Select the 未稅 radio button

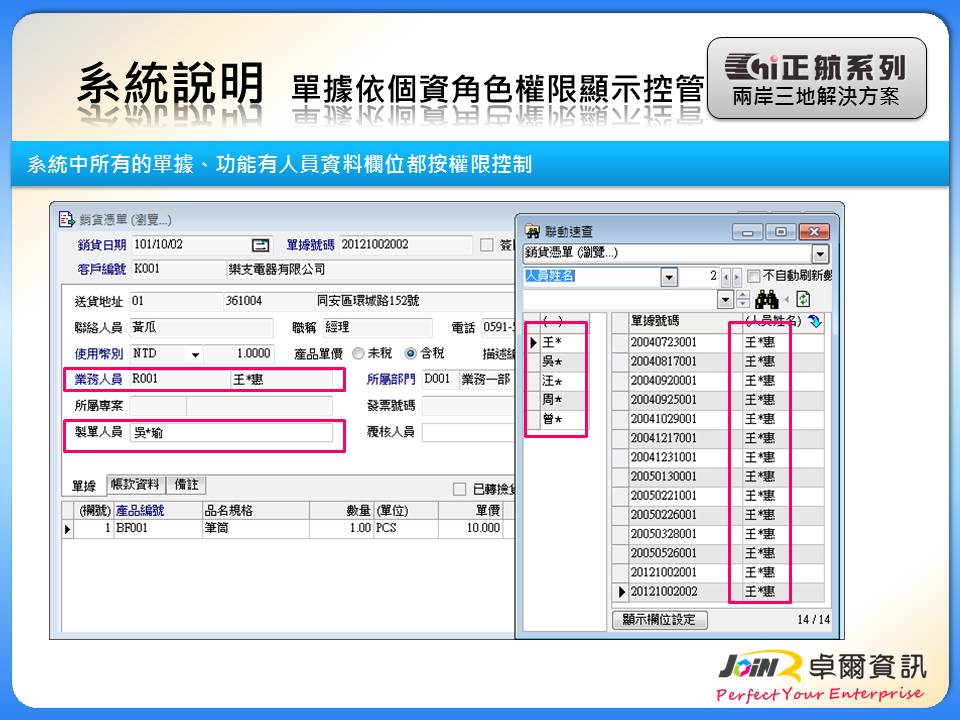click(358, 354)
